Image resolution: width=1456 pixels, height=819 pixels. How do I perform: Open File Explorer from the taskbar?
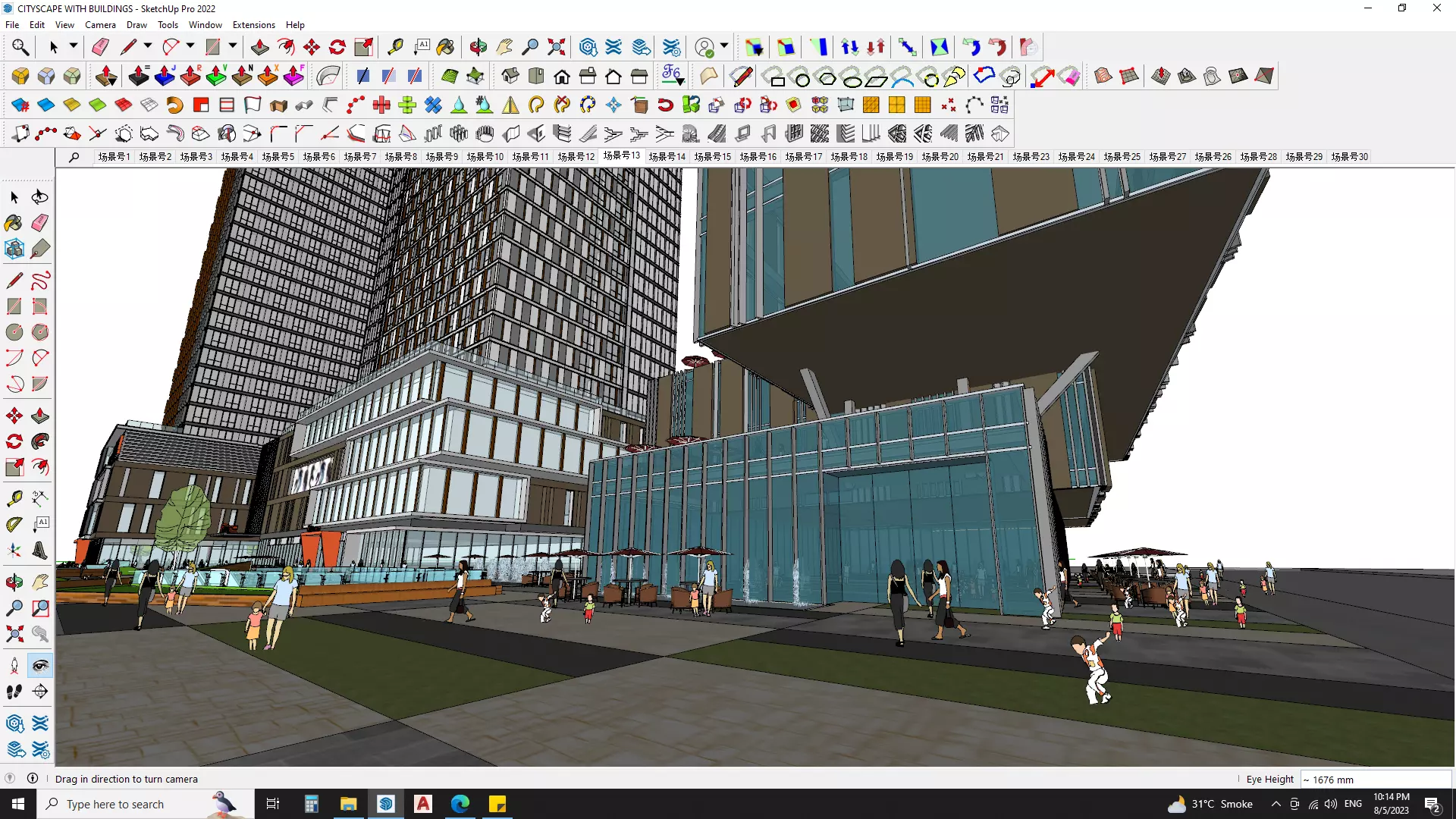tap(348, 804)
